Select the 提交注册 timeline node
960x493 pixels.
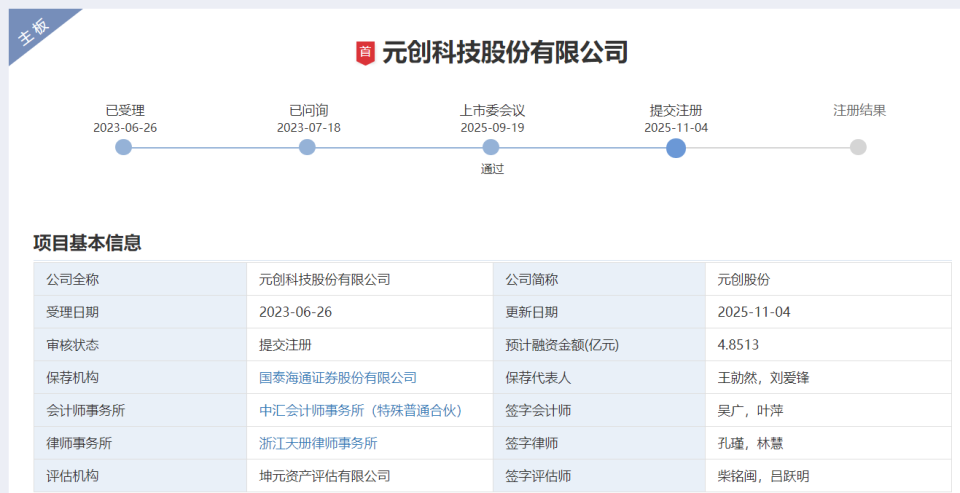point(676,148)
